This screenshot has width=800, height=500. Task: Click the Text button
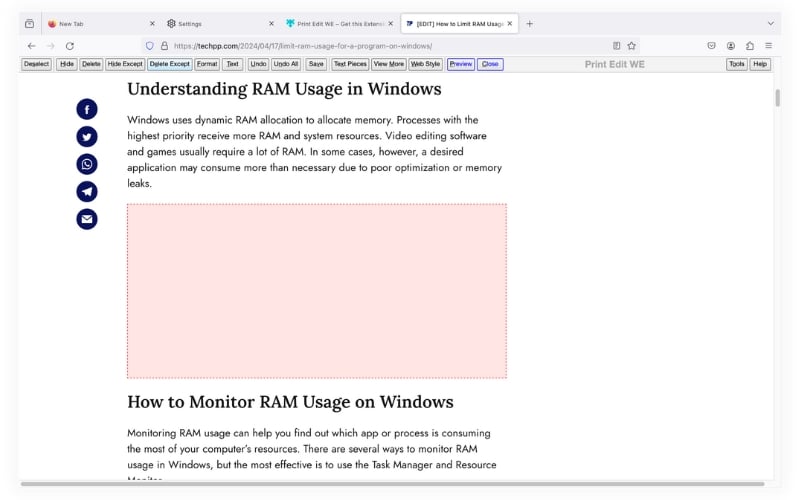233,64
